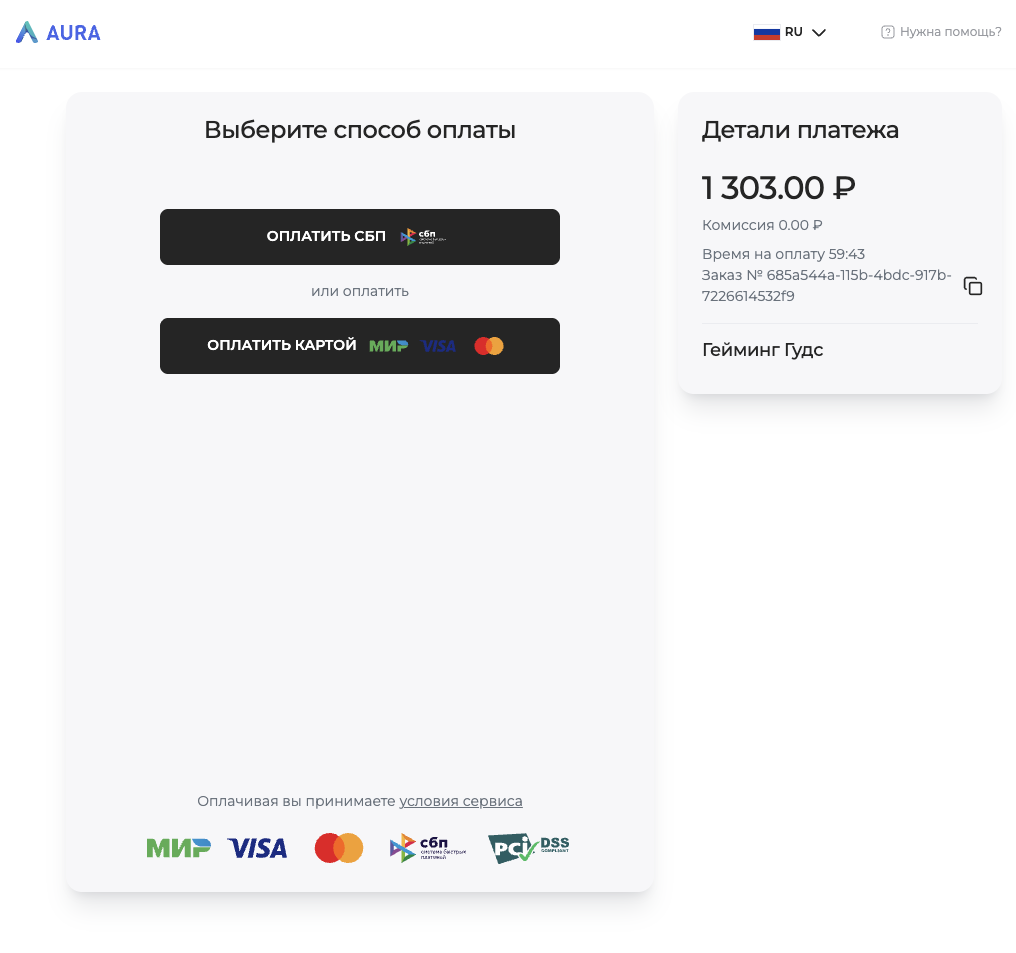Click the 1 303.00 ₽ payment amount

point(778,188)
